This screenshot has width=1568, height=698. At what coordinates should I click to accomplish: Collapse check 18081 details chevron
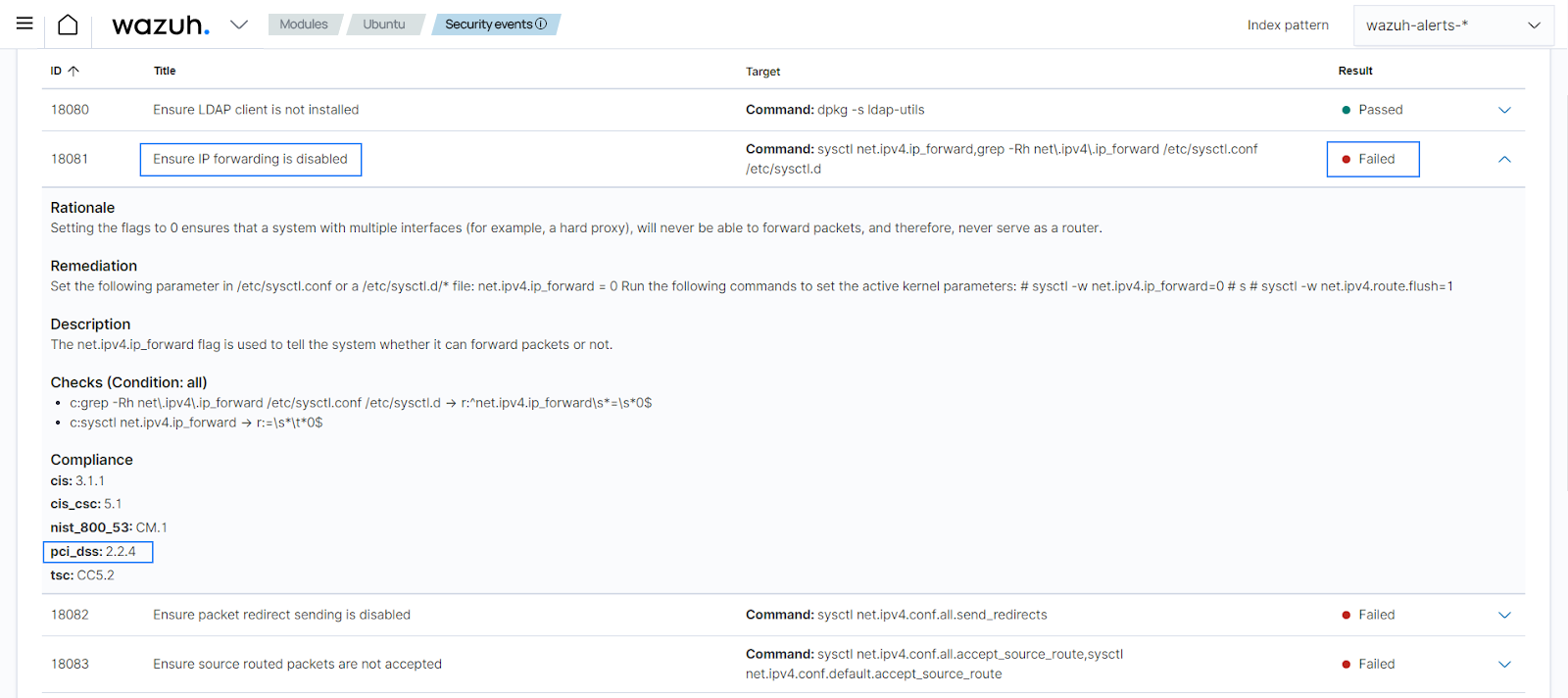[x=1504, y=159]
